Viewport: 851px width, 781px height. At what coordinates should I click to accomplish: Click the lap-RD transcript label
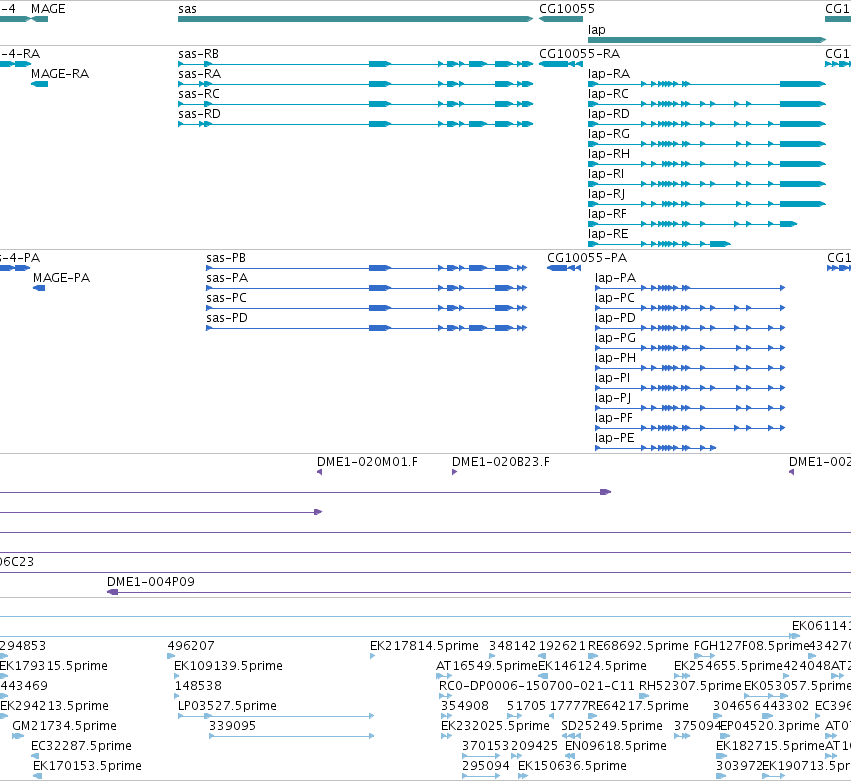[x=609, y=114]
